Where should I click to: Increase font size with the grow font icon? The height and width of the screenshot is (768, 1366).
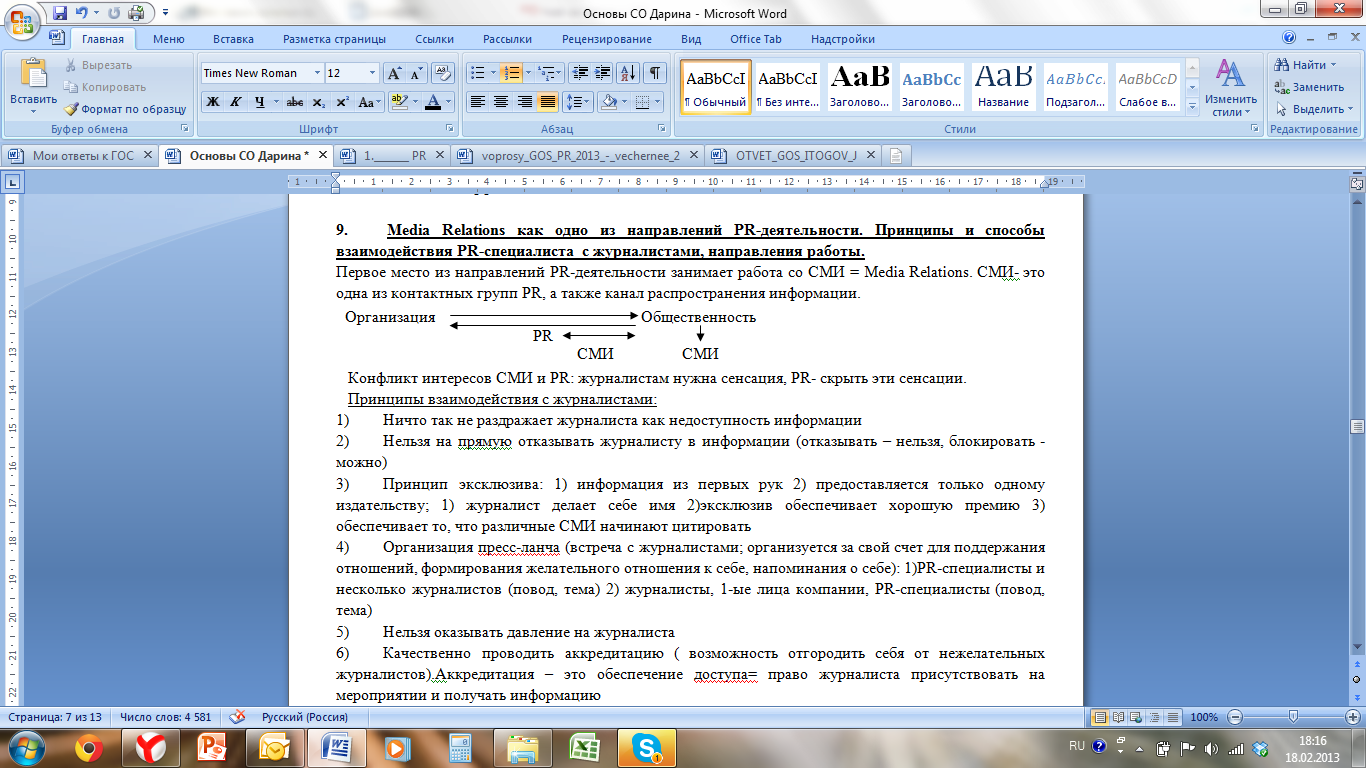tap(395, 73)
